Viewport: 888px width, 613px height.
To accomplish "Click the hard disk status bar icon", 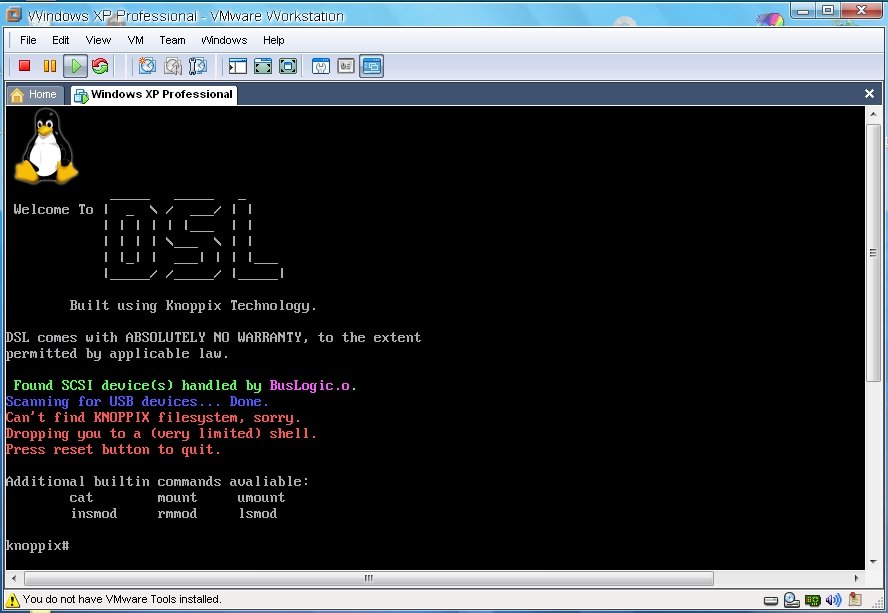I will coord(771,601).
